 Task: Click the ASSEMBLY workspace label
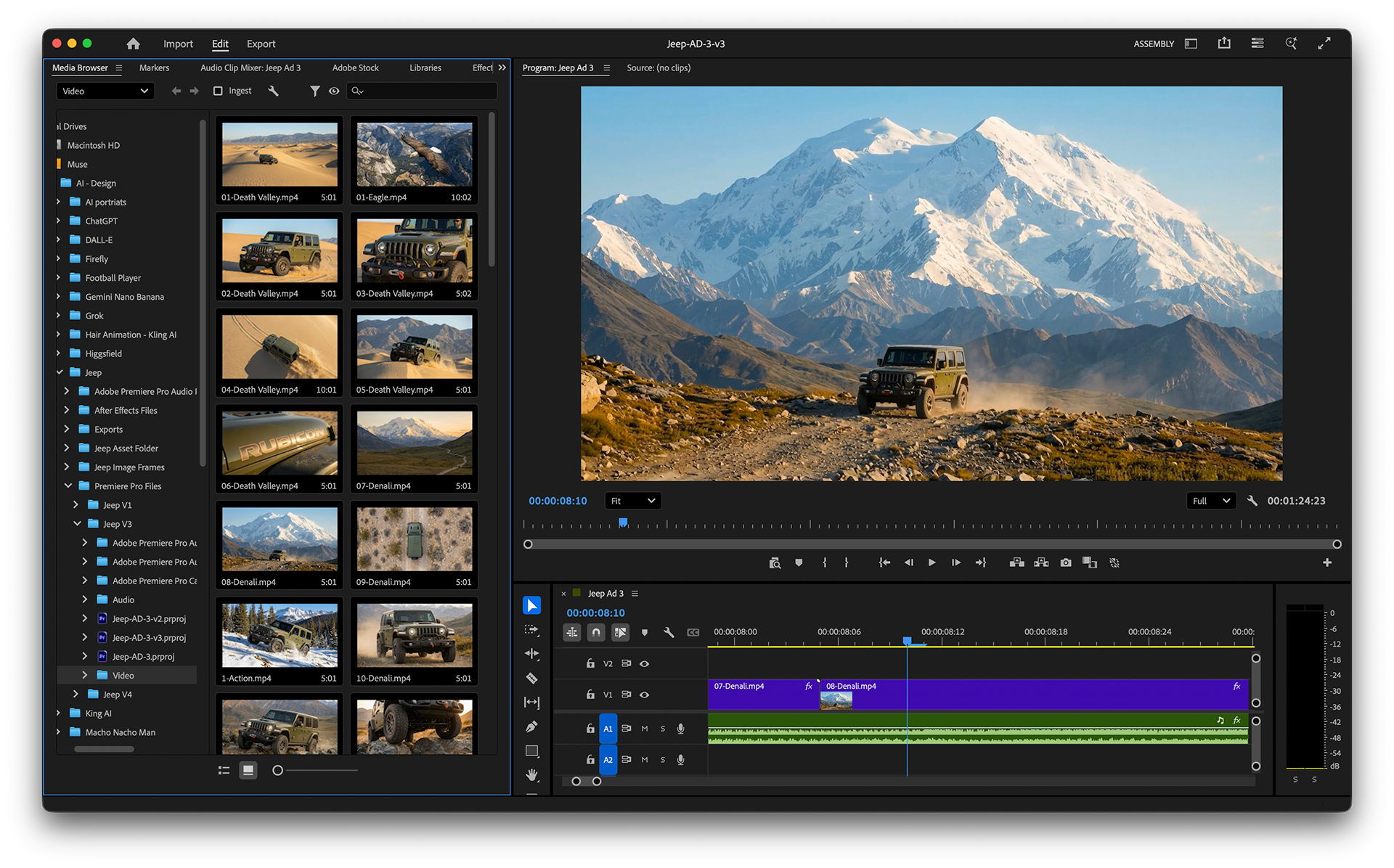(x=1153, y=44)
